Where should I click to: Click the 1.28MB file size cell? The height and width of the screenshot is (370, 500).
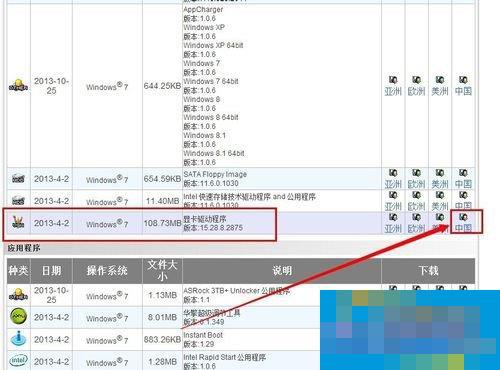(x=162, y=361)
